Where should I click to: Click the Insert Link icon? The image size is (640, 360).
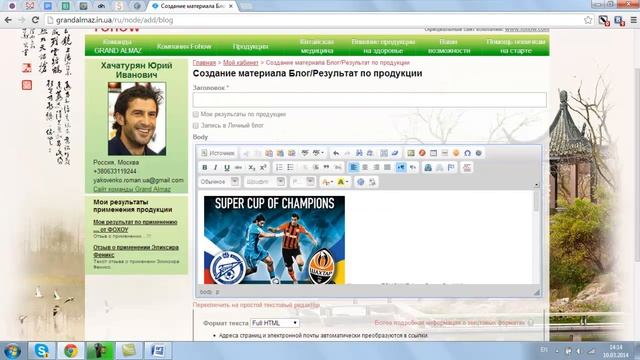428,167
